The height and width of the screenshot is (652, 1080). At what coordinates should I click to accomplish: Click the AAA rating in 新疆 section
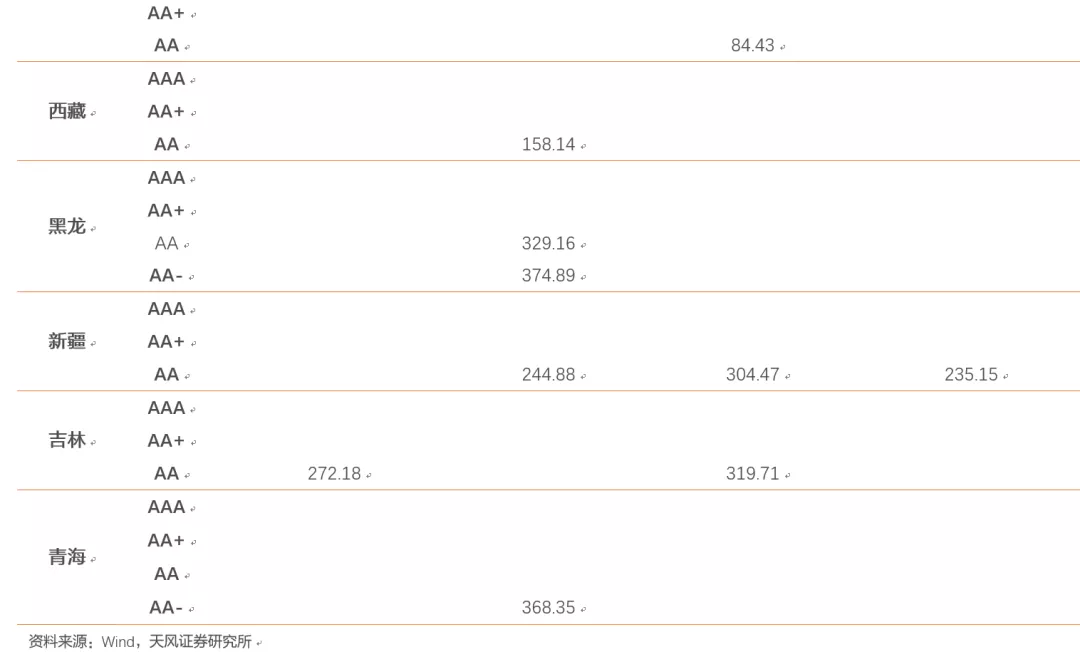166,308
